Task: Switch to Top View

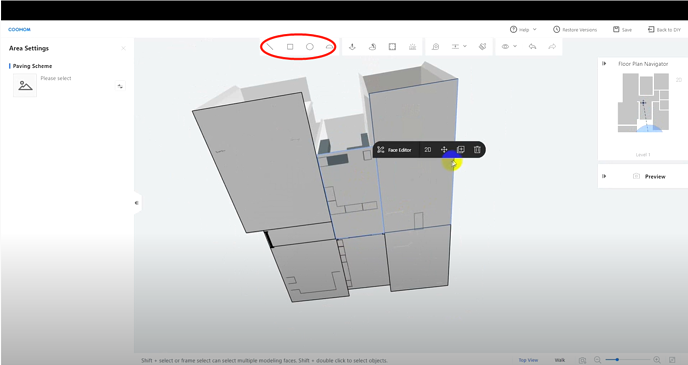Action: tap(528, 360)
